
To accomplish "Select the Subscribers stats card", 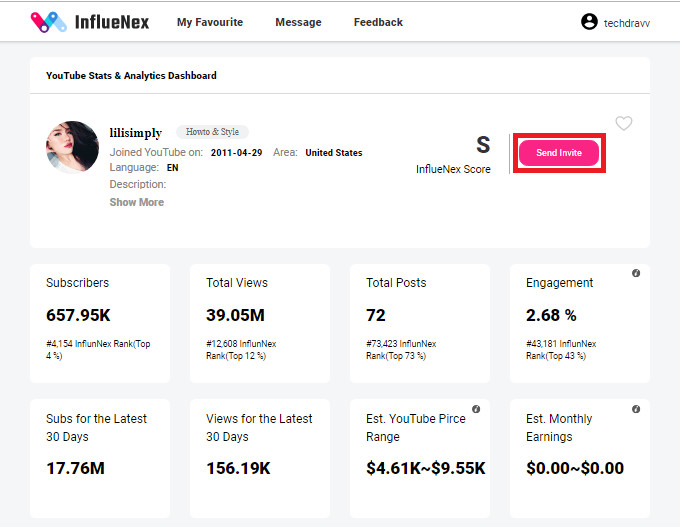I will 100,323.
